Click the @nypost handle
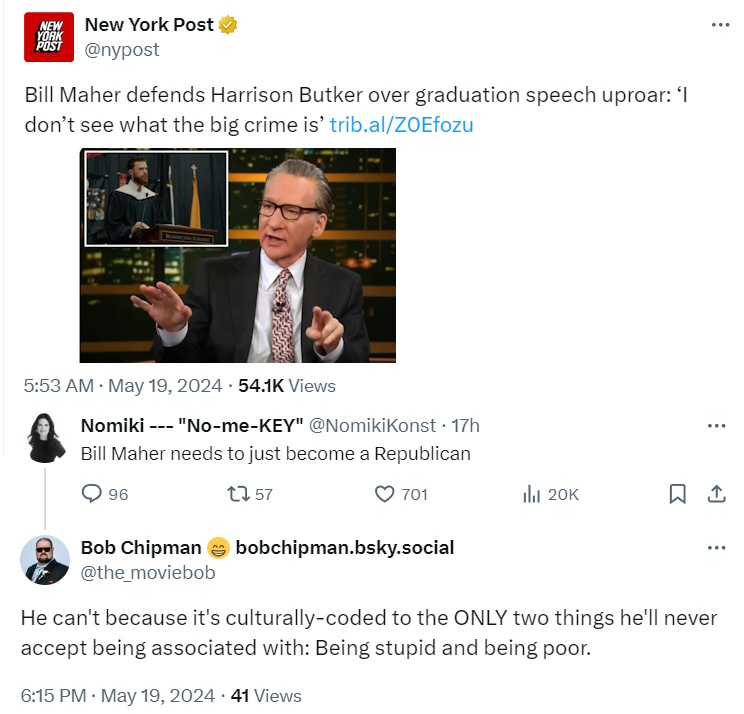The height and width of the screenshot is (714, 744). click(x=122, y=49)
